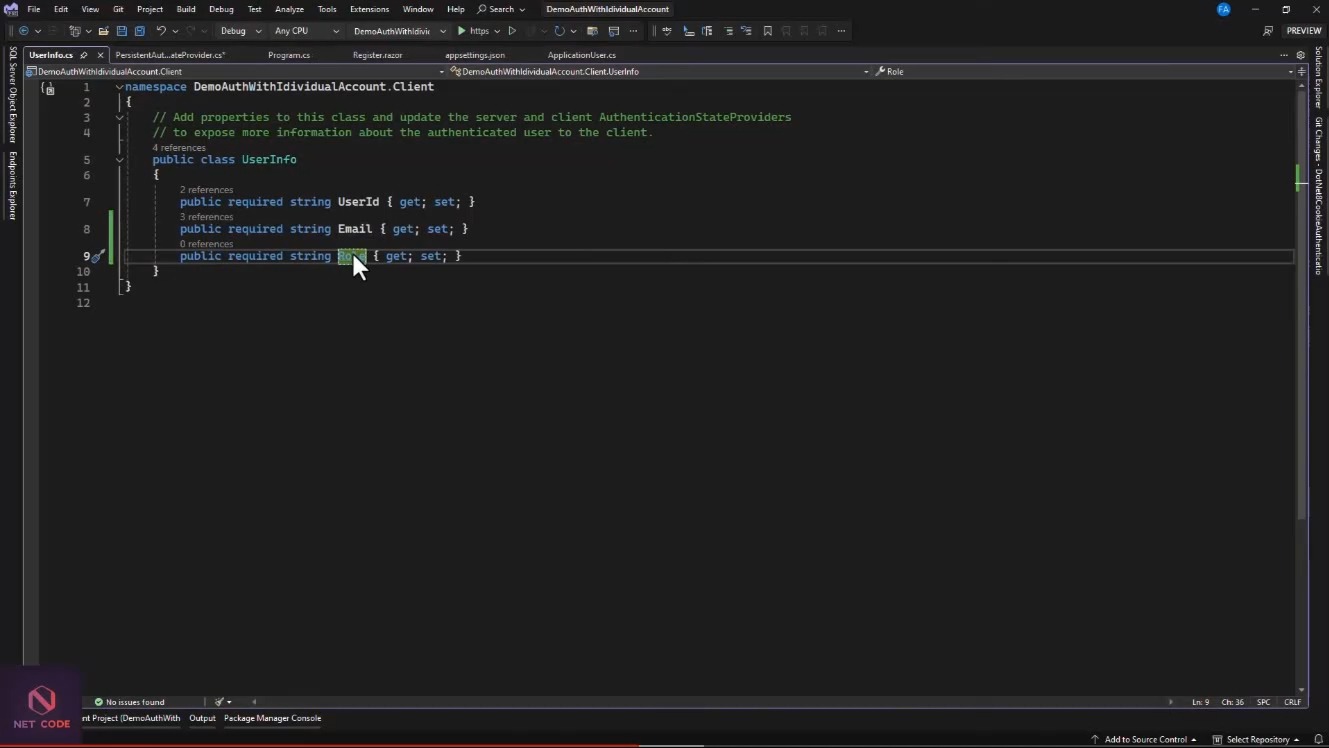Click the Navigate Backward icon
This screenshot has height=748, width=1329.
[x=24, y=31]
